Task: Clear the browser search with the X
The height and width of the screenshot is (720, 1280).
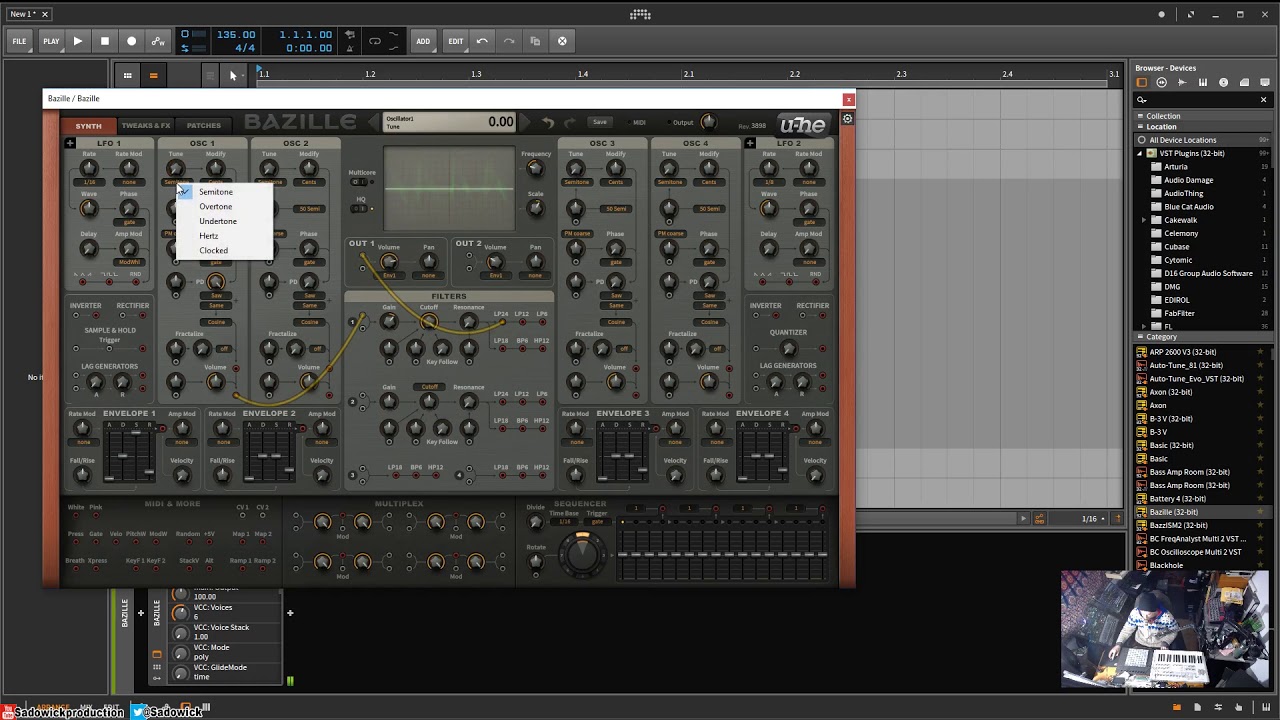Action: [1263, 100]
